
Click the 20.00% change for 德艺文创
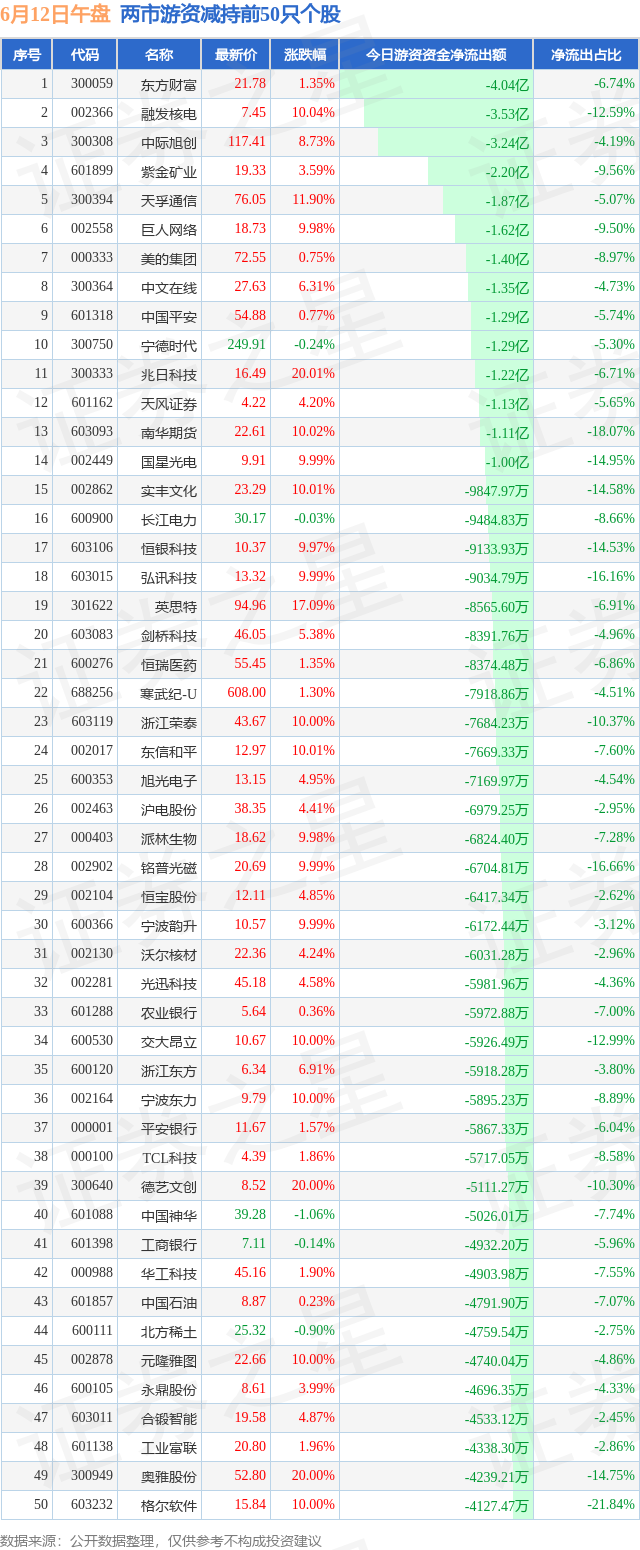313,1186
